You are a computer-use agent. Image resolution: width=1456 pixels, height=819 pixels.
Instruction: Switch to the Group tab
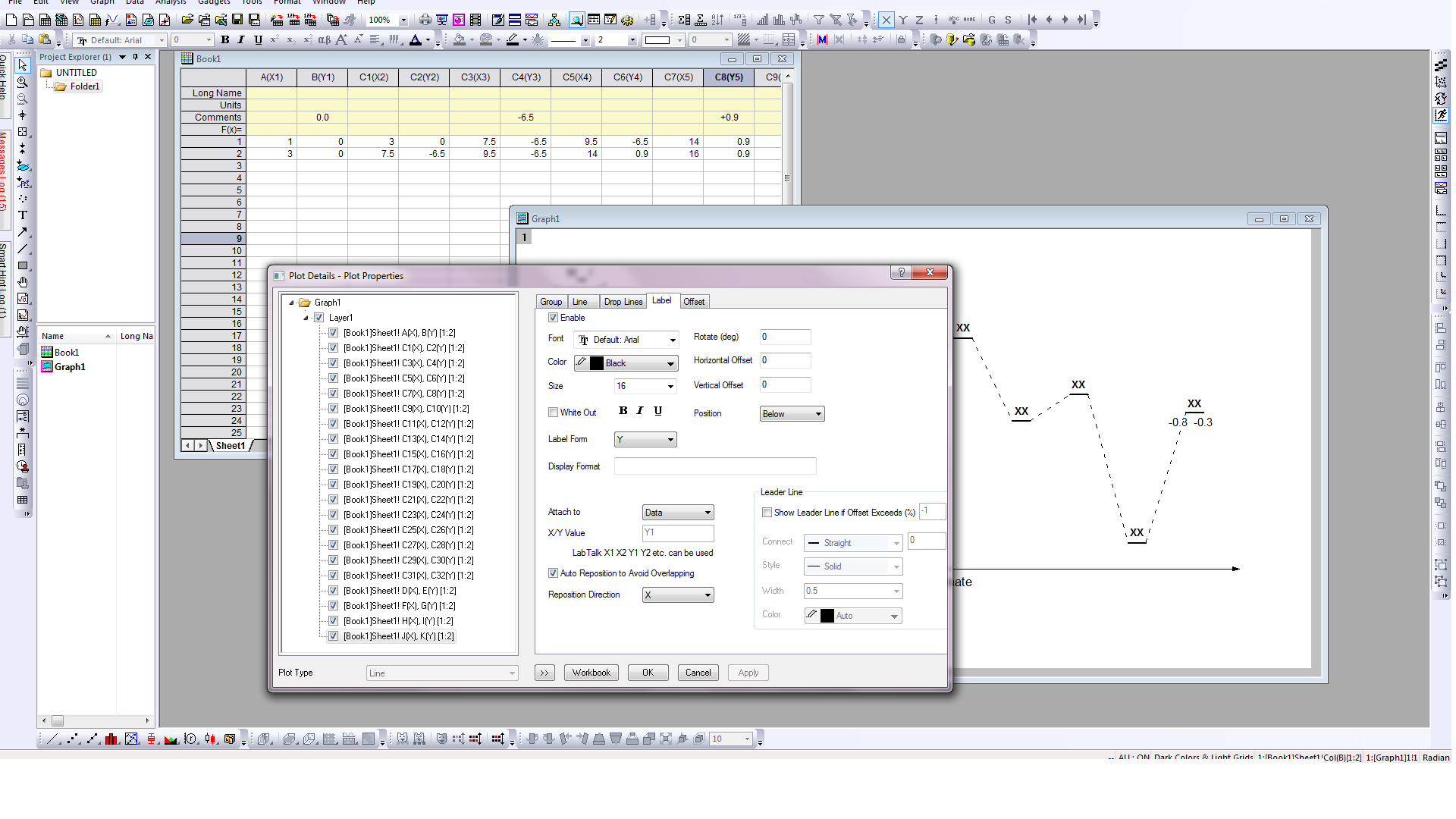[551, 302]
